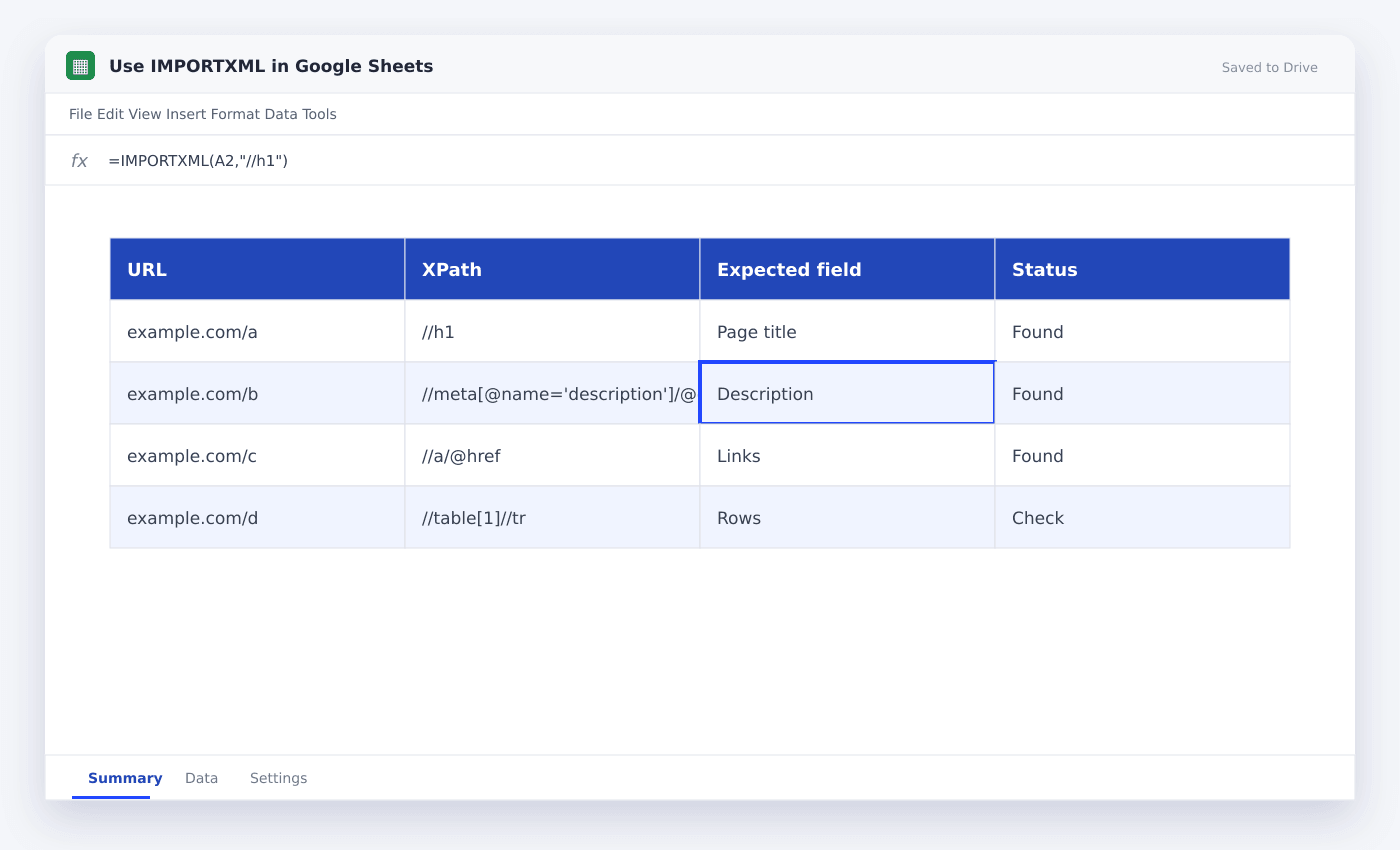This screenshot has width=1400, height=850.
Task: Switch to the Summary sheet tab
Action: click(125, 778)
